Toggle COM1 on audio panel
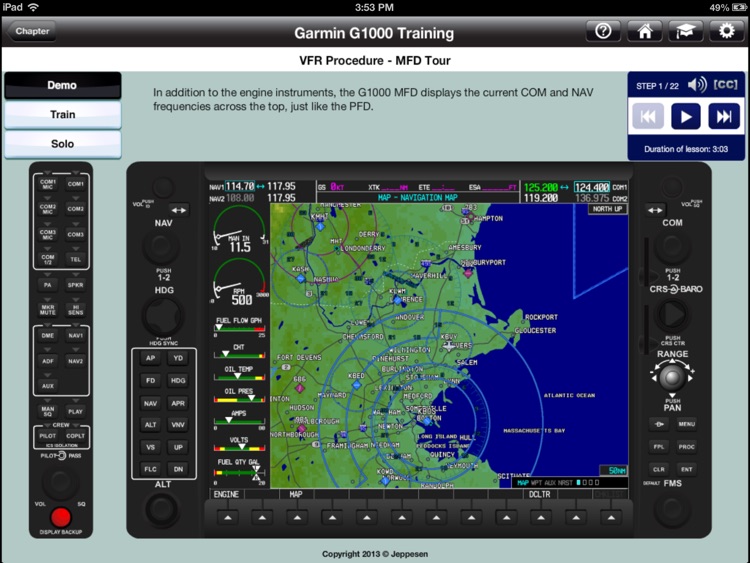The height and width of the screenshot is (563, 750). tap(76, 184)
